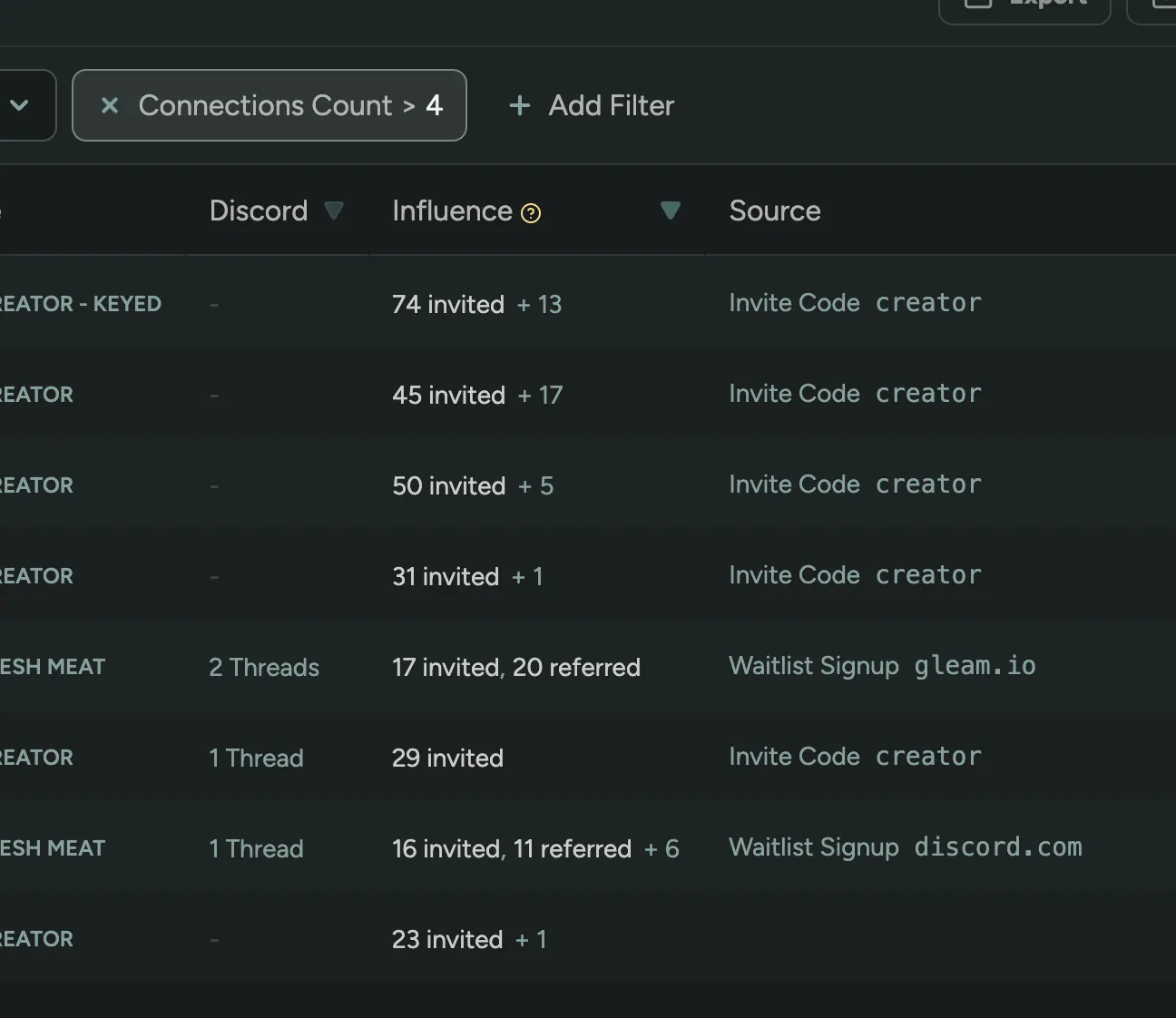1176x1018 pixels.
Task: Select the CREATOR - KEYED row label
Action: [80, 304]
